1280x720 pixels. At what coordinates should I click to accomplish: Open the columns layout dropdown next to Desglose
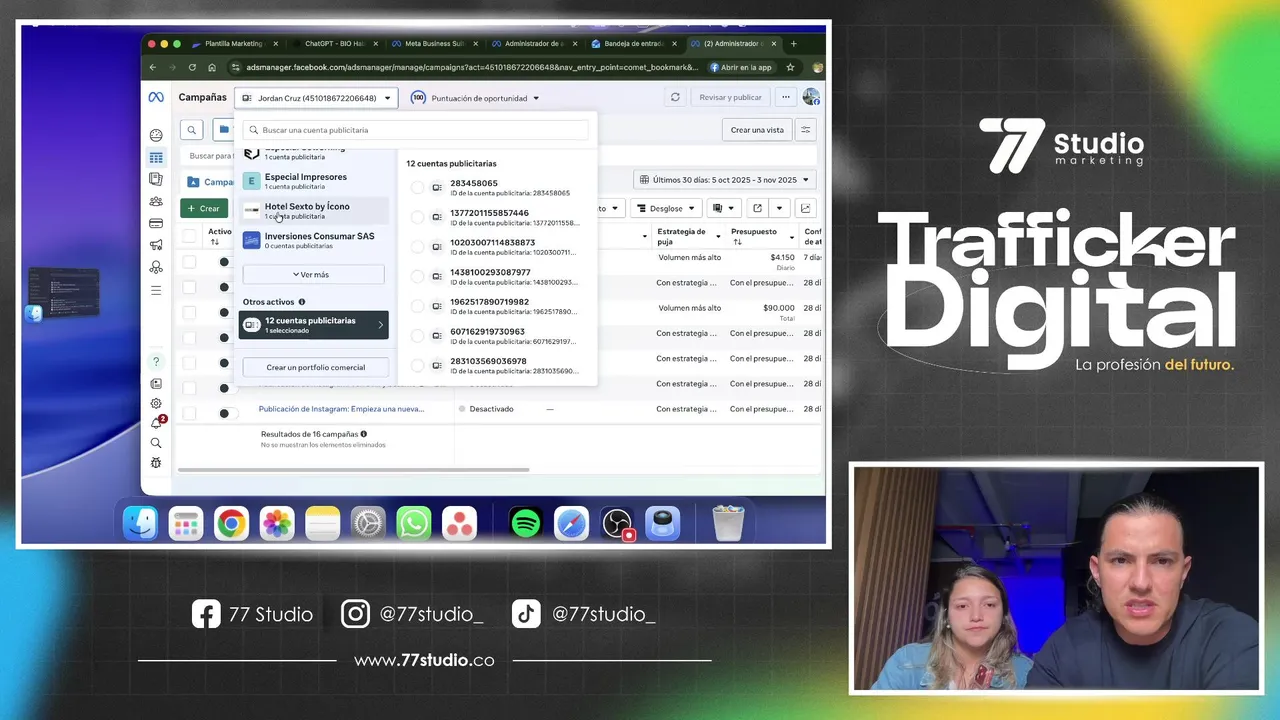click(x=722, y=208)
